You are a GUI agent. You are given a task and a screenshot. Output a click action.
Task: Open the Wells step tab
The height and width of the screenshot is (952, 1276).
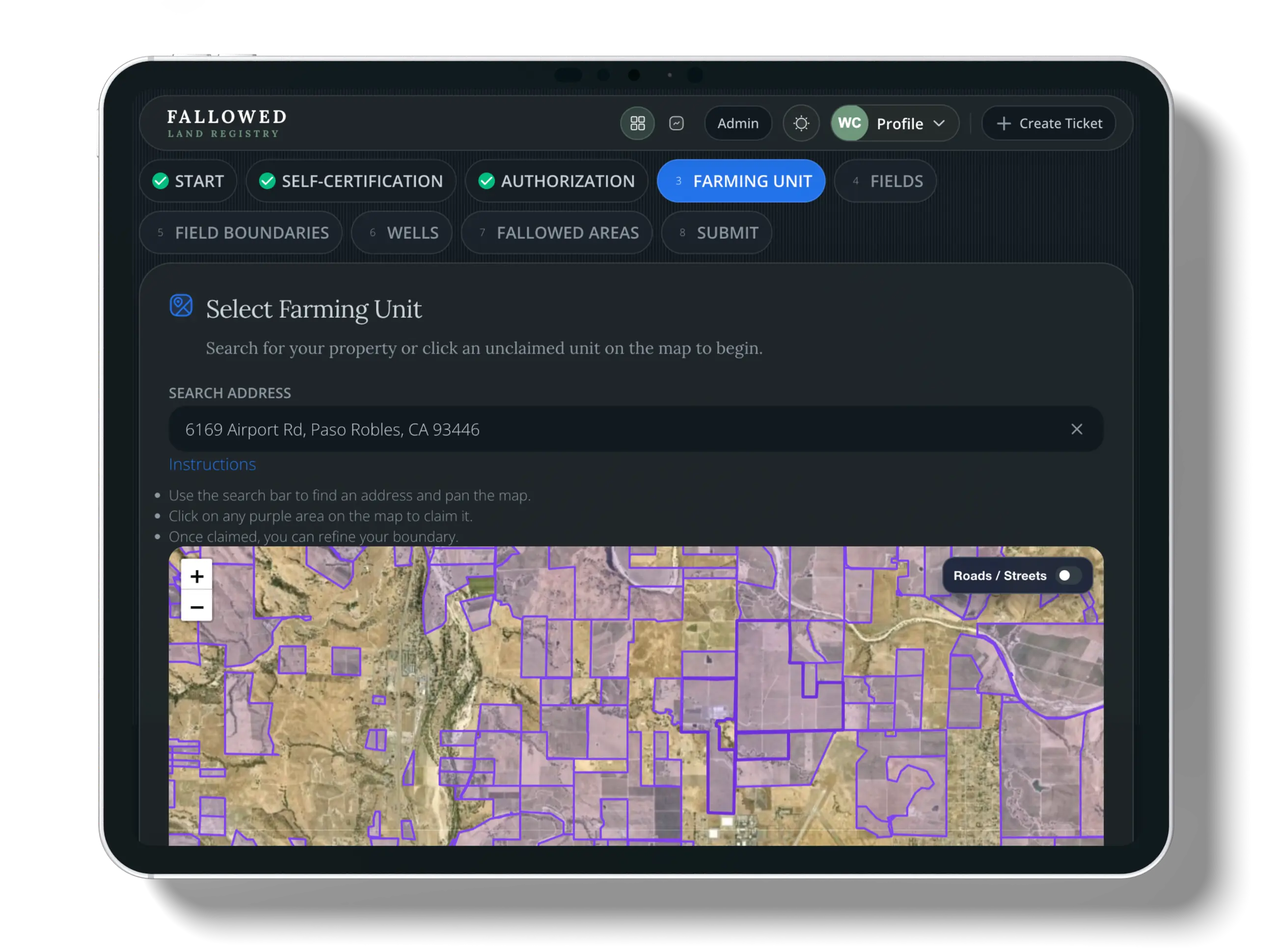click(402, 233)
